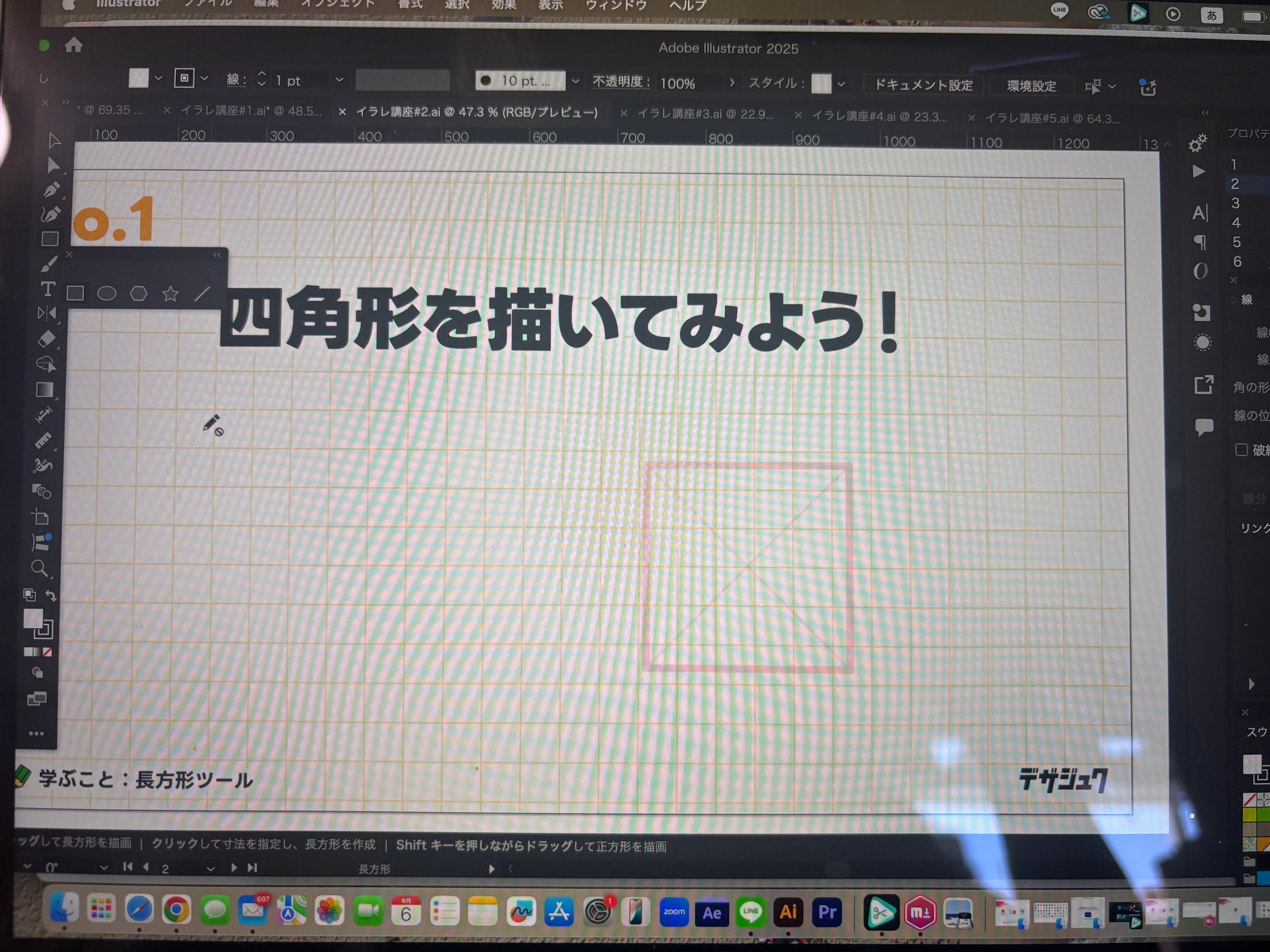Screen dimensions: 1270x952
Task: Open the style swatch dropdown
Action: click(x=841, y=84)
